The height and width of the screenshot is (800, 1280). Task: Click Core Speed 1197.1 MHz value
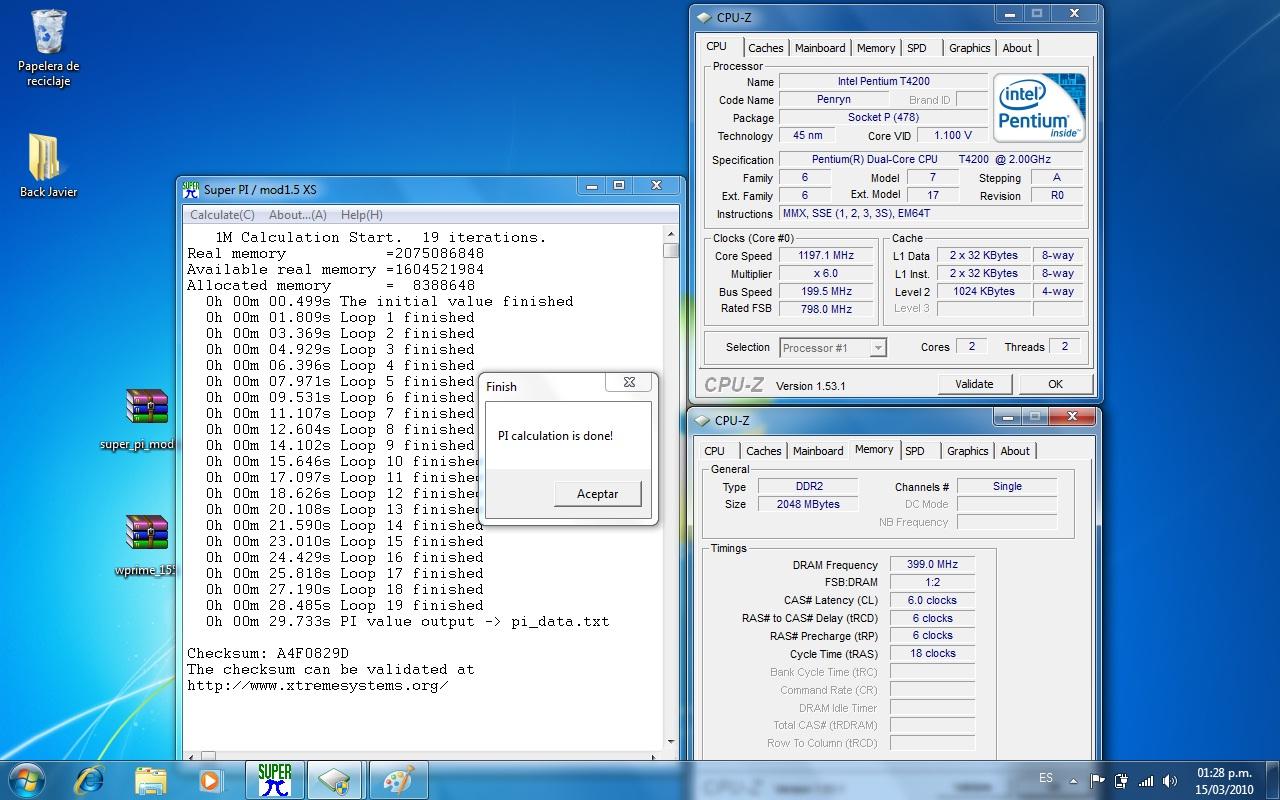pos(826,256)
